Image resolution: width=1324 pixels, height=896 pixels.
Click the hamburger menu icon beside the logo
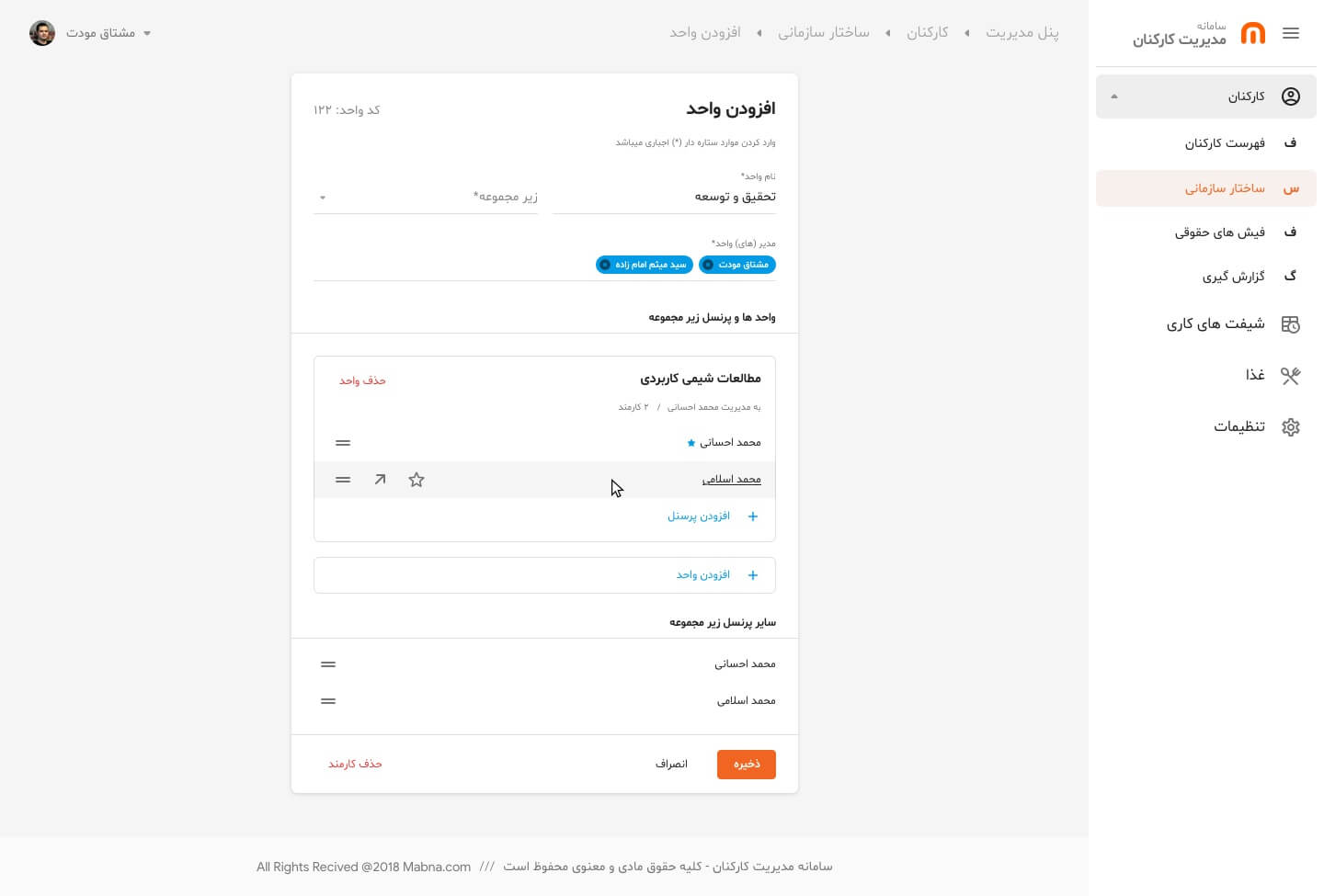pyautogui.click(x=1290, y=34)
